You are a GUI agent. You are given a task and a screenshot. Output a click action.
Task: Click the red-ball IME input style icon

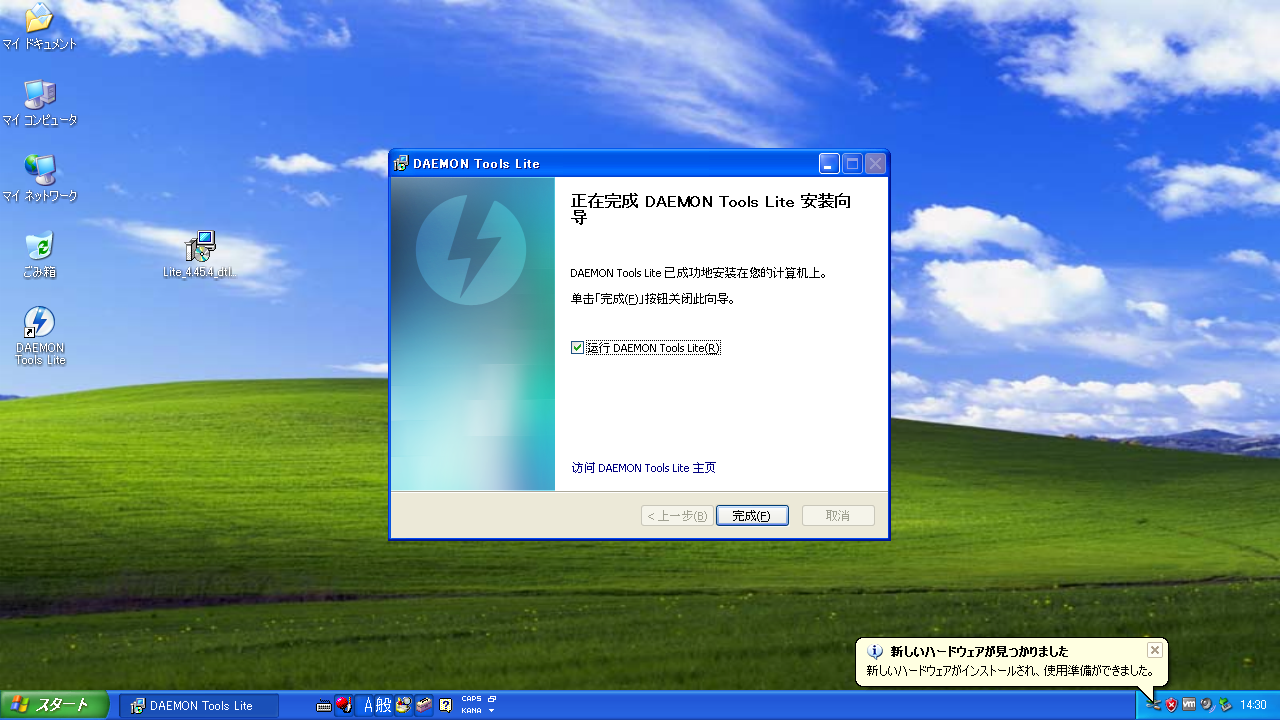point(344,705)
